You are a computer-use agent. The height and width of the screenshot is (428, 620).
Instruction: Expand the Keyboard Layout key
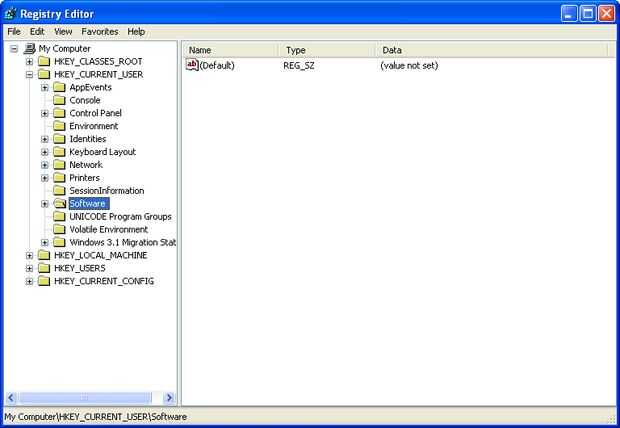[x=45, y=152]
